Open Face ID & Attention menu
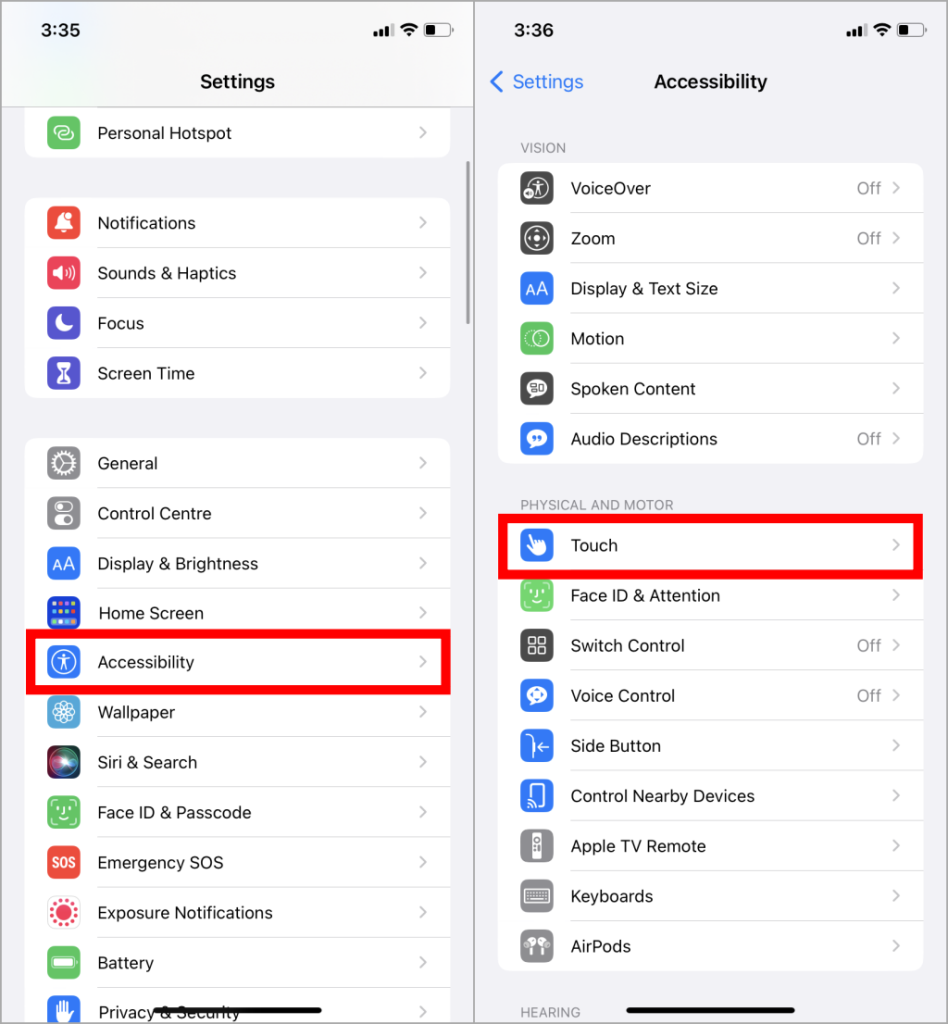Viewport: 948px width, 1024px height. (x=710, y=595)
